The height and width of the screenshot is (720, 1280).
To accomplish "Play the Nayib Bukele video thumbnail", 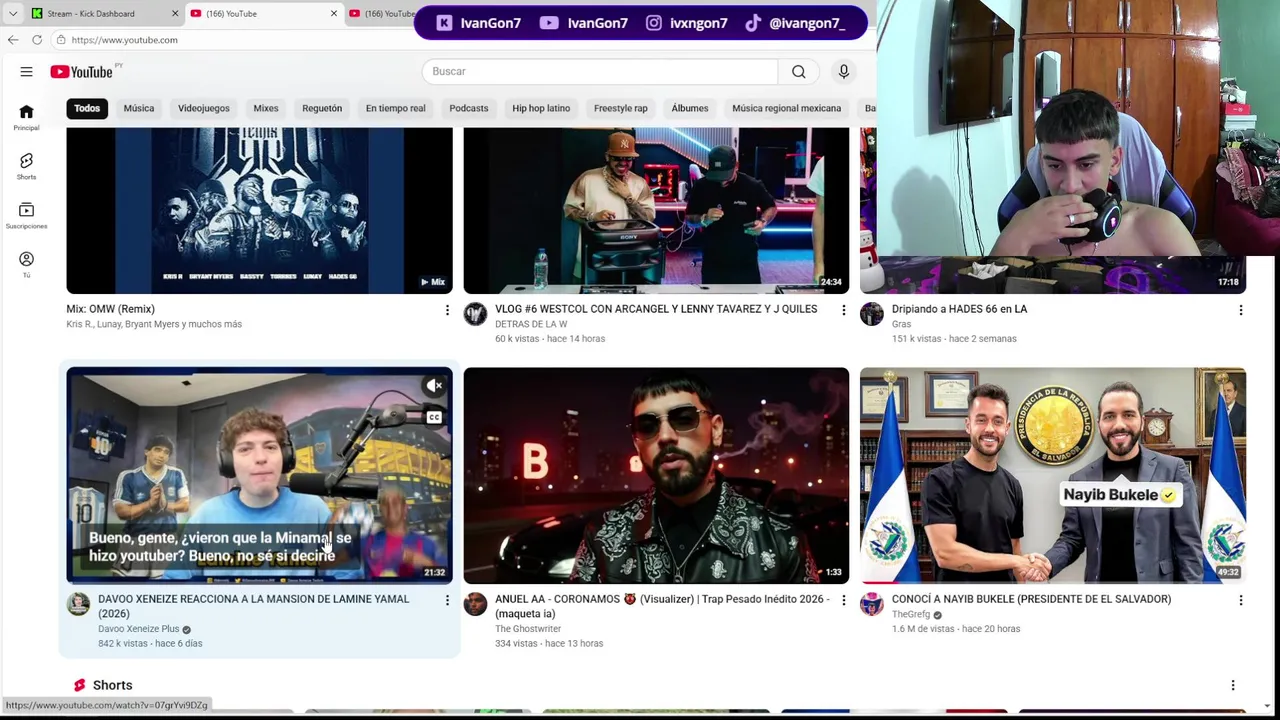I will (x=1053, y=475).
